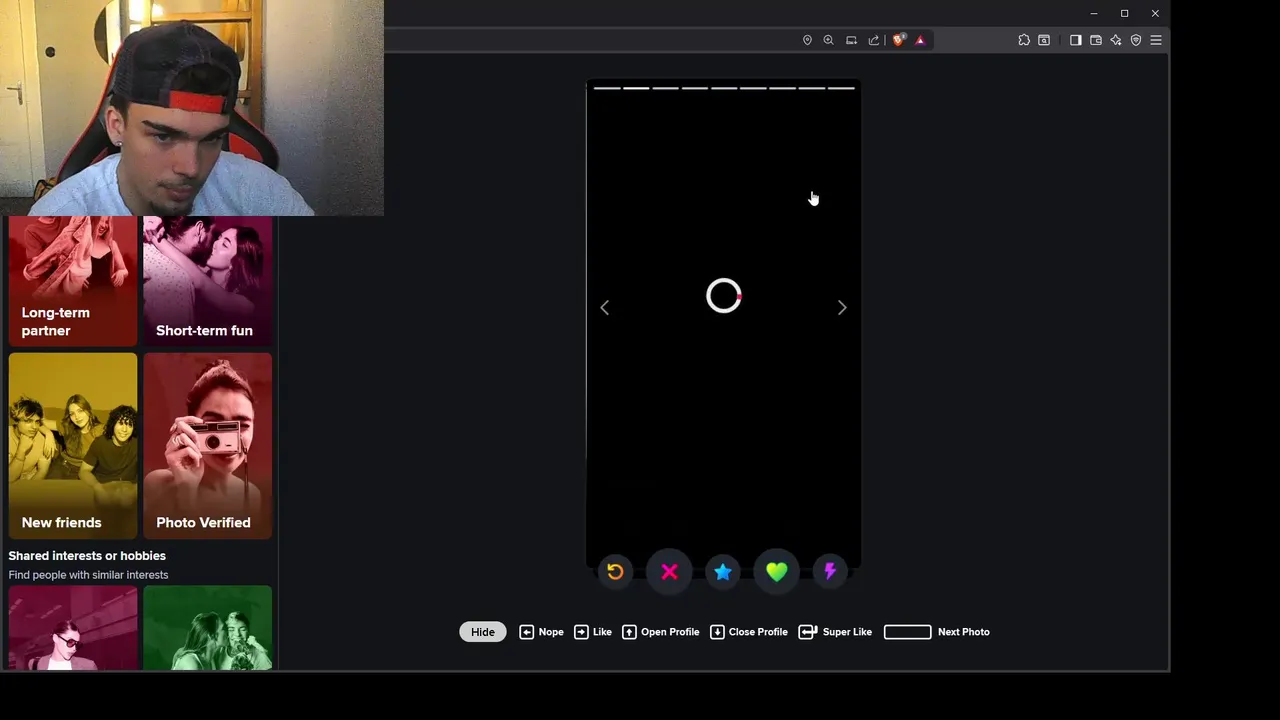The height and width of the screenshot is (720, 1280).
Task: Click the purple Boost lightning button
Action: coord(830,572)
